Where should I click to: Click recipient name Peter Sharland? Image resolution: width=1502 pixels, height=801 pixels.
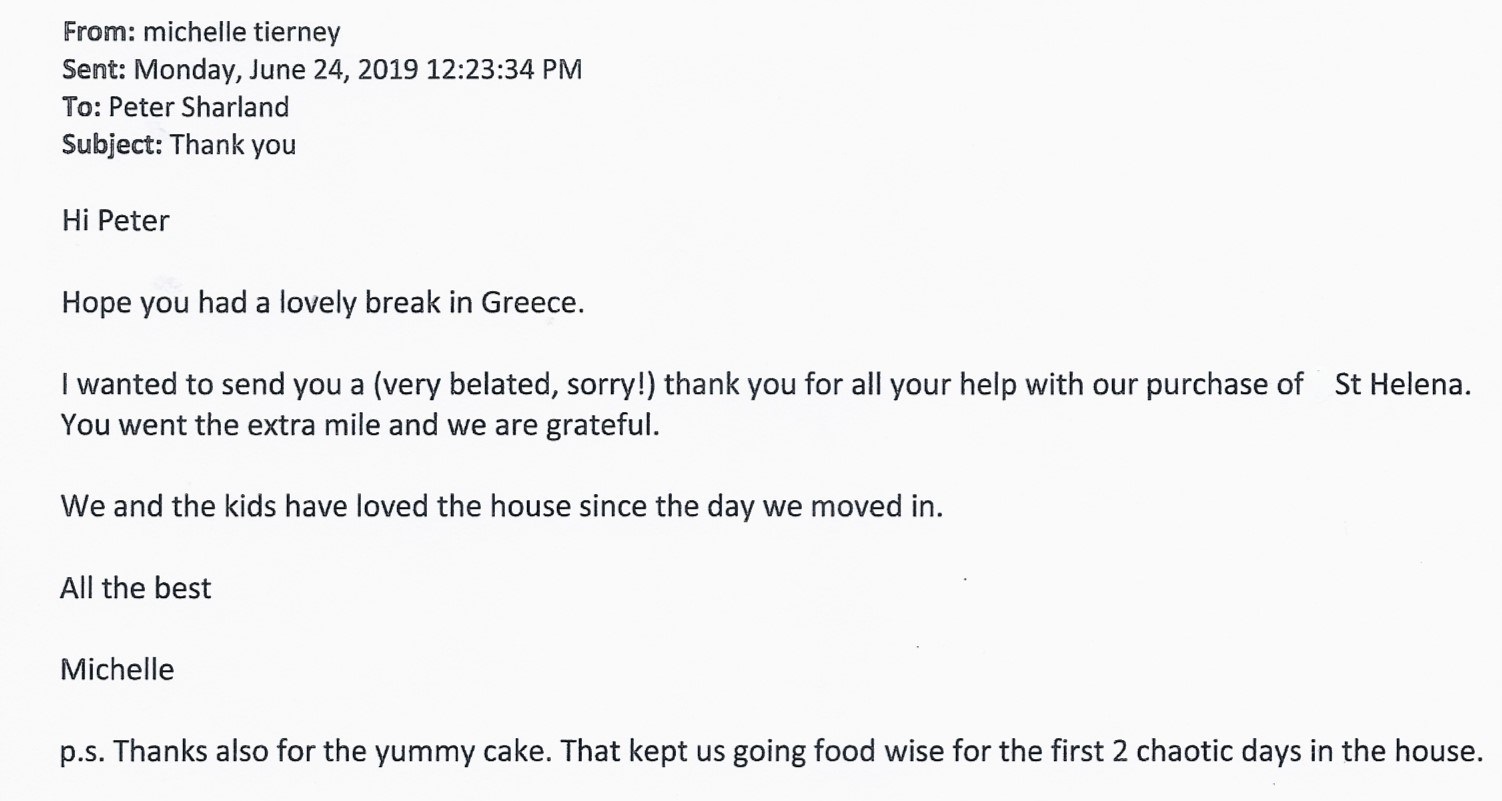[198, 106]
